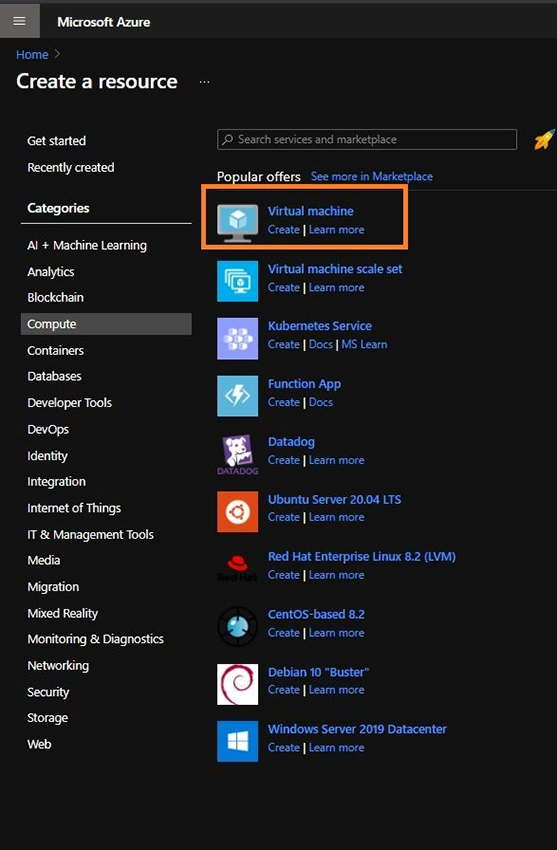Screen dimensions: 557x850
Task: Open the ellipsis more options menu
Action: [x=204, y=82]
